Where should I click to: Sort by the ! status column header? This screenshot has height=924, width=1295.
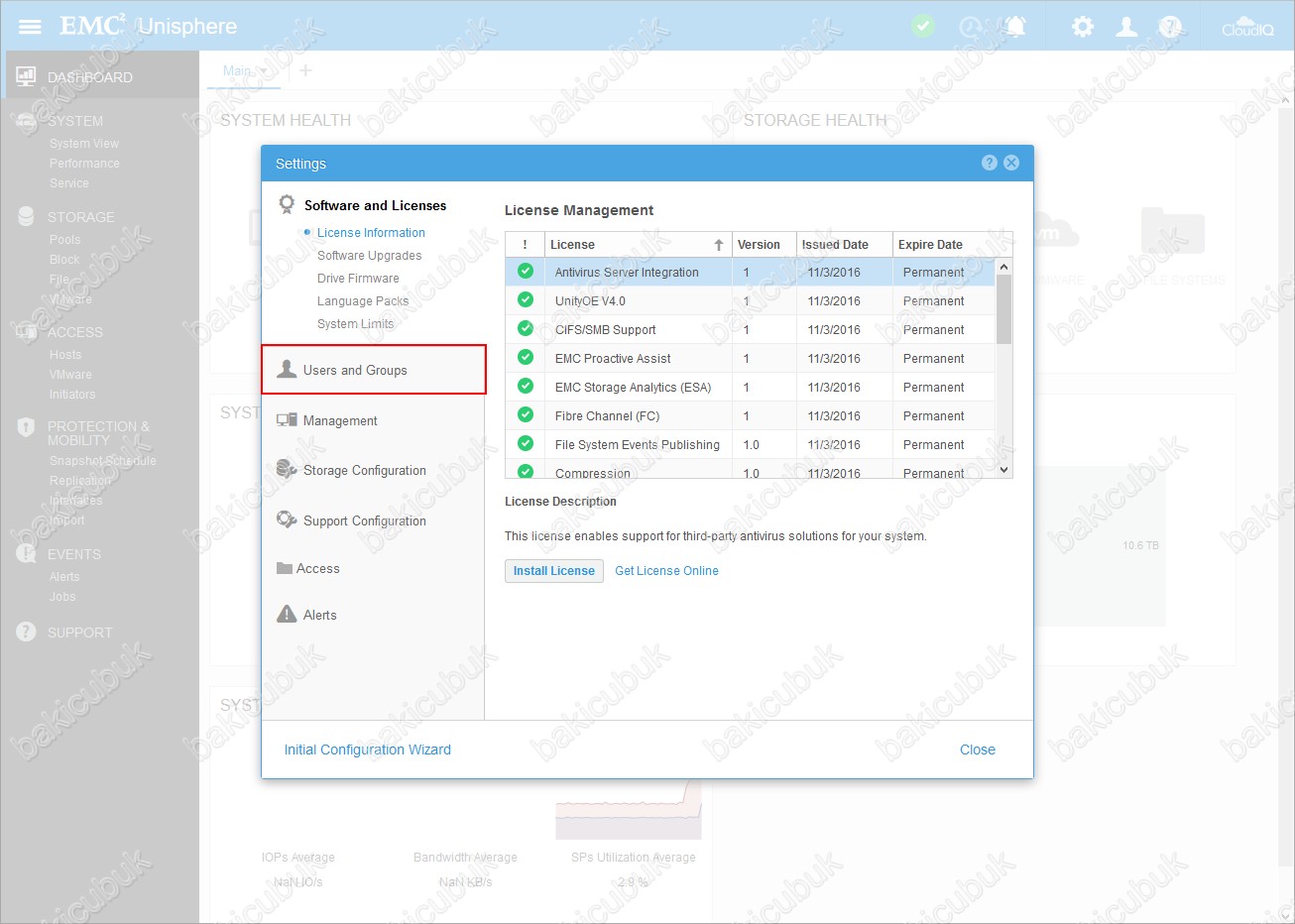525,244
